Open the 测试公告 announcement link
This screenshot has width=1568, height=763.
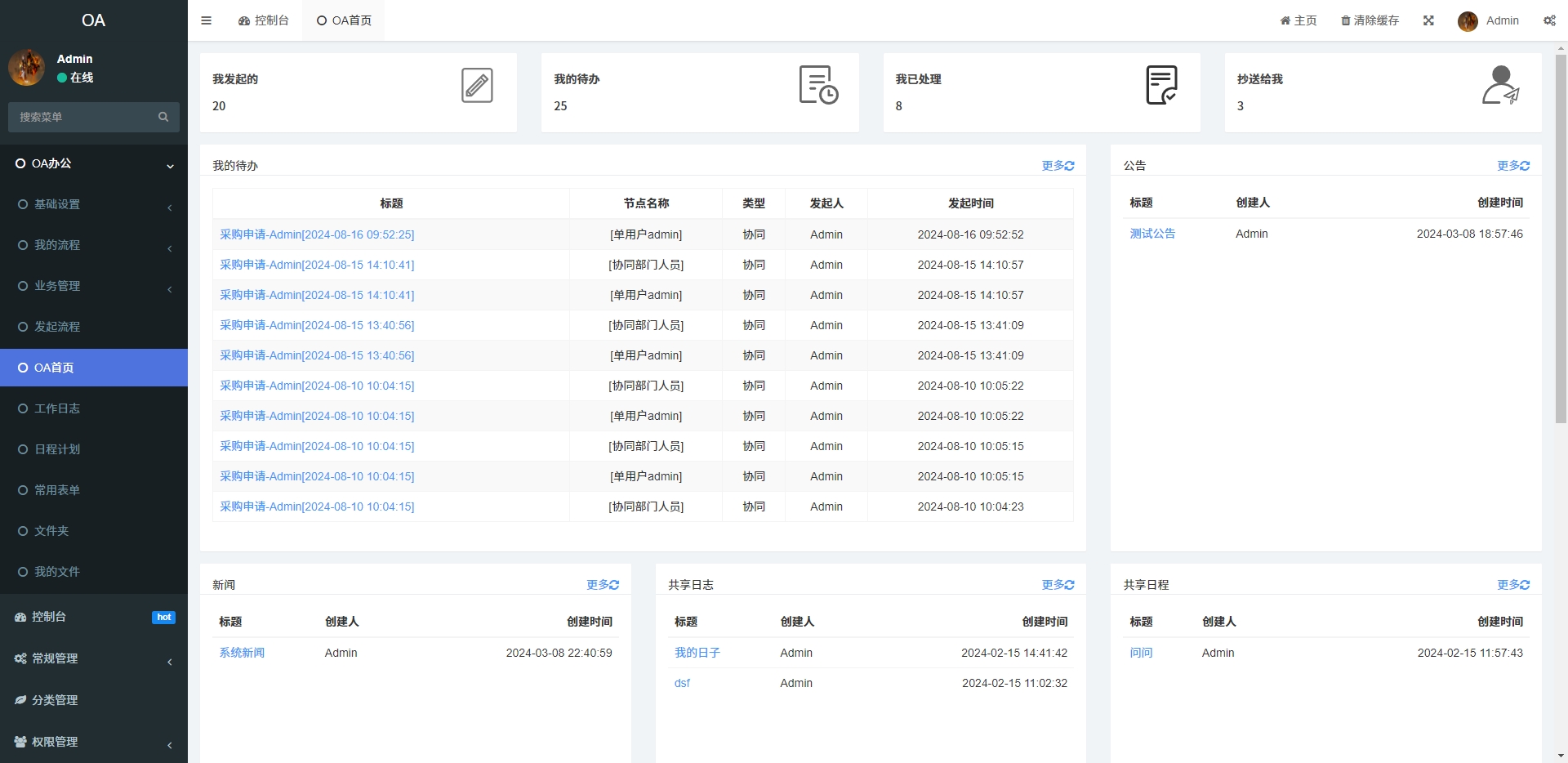coord(1152,234)
